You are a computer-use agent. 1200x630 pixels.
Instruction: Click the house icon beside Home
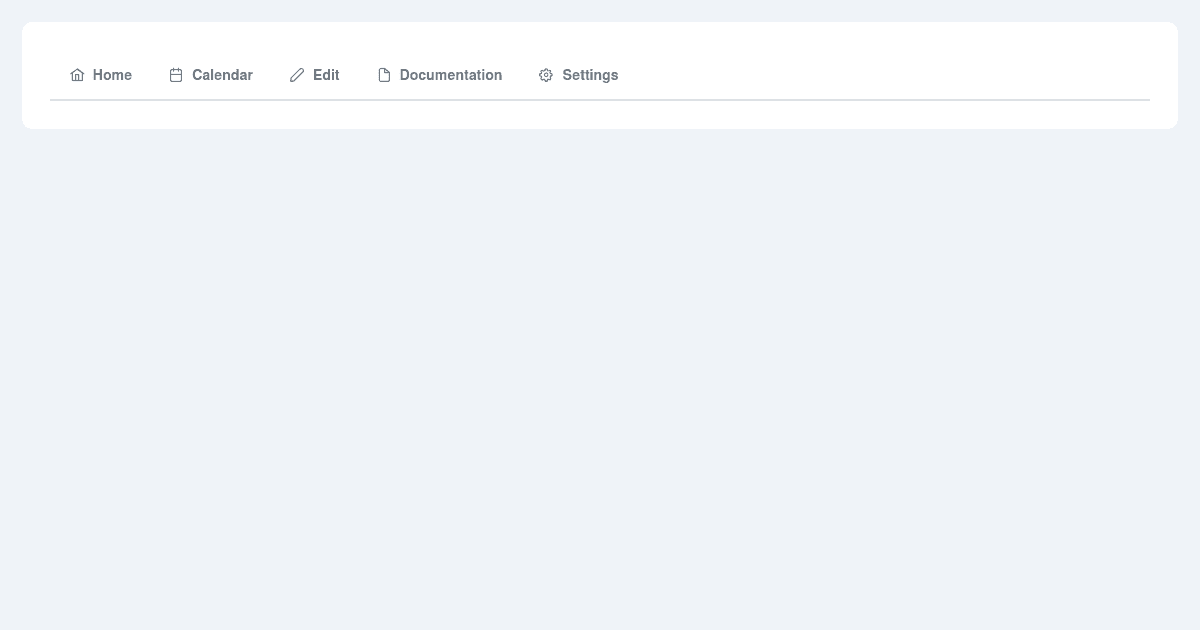coord(77,75)
